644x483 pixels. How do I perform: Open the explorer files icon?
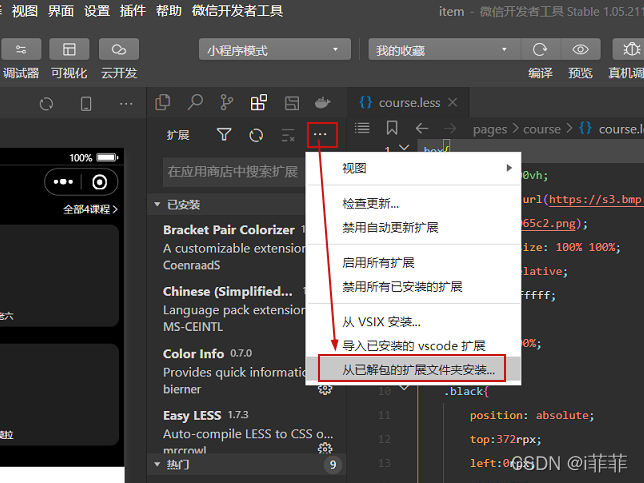coord(163,103)
